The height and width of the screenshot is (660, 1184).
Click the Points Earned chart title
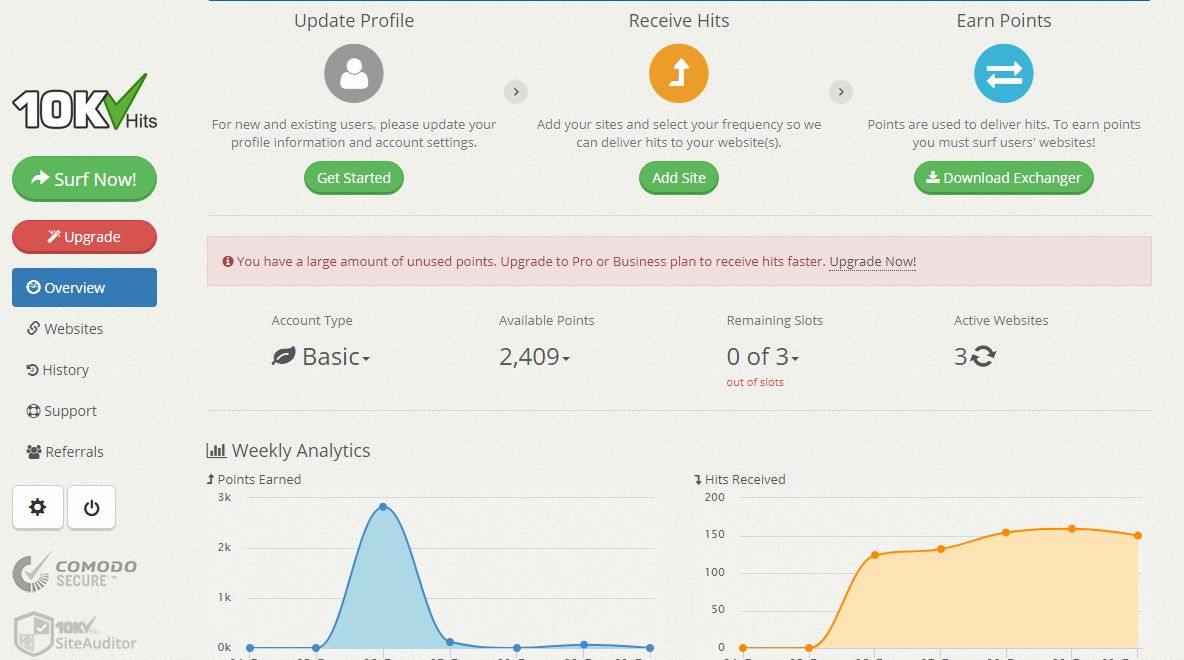(254, 480)
